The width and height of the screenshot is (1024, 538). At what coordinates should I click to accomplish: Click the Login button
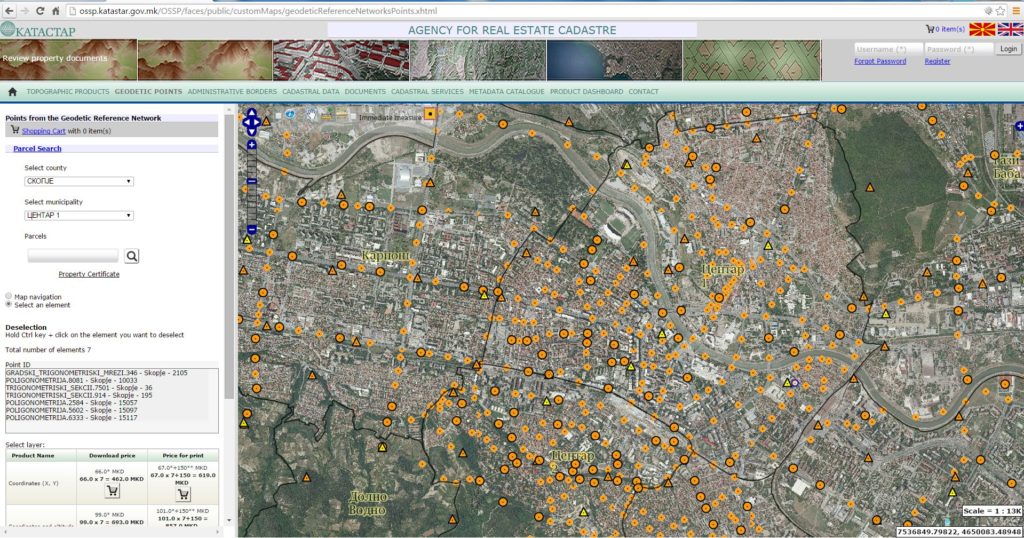click(x=1008, y=49)
